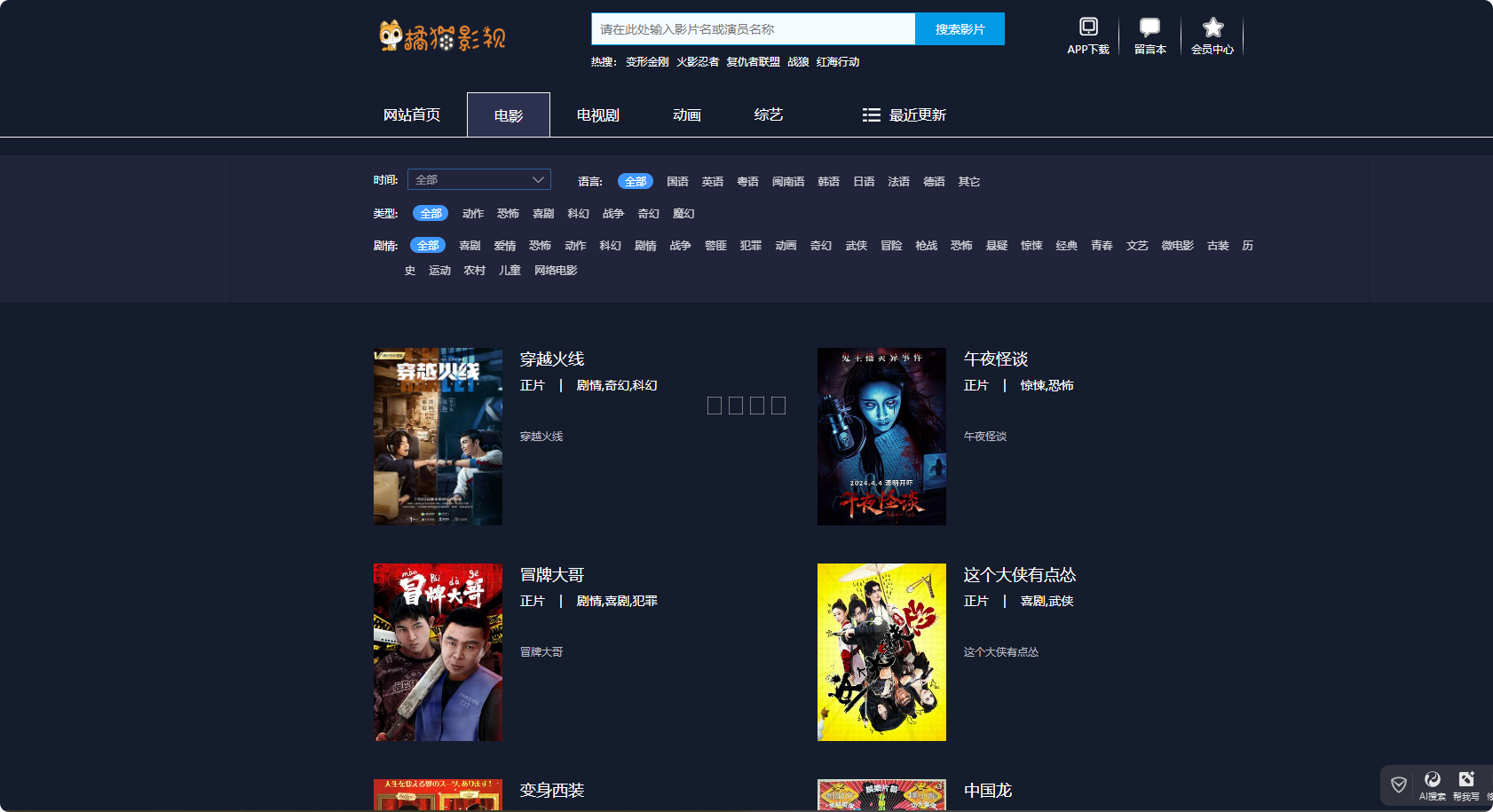Image resolution: width=1493 pixels, height=812 pixels.
Task: Open hot search link 战狼
Action: [798, 62]
